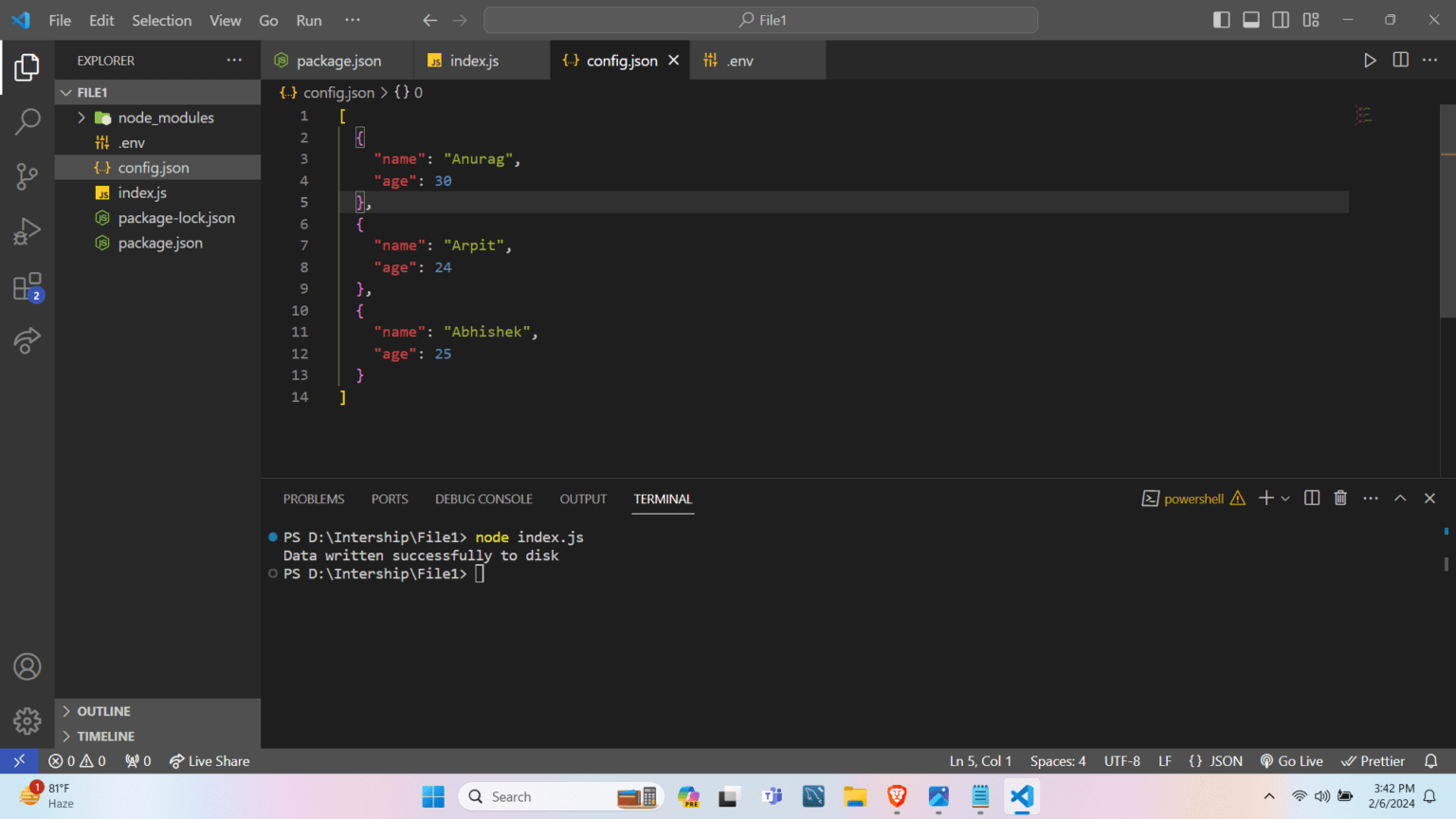This screenshot has width=1456, height=819.
Task: Kill the powershell terminal with the trash icon
Action: 1339,497
